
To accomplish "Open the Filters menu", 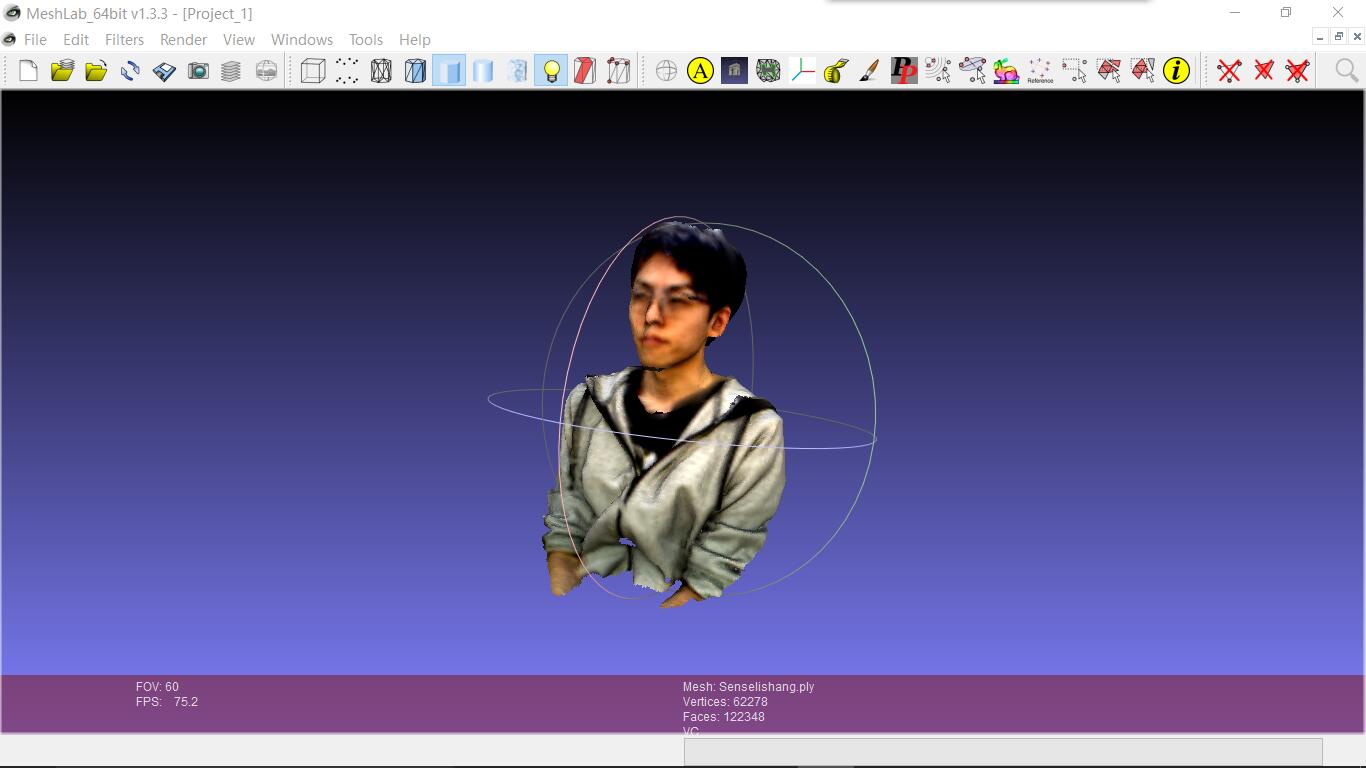I will (124, 39).
